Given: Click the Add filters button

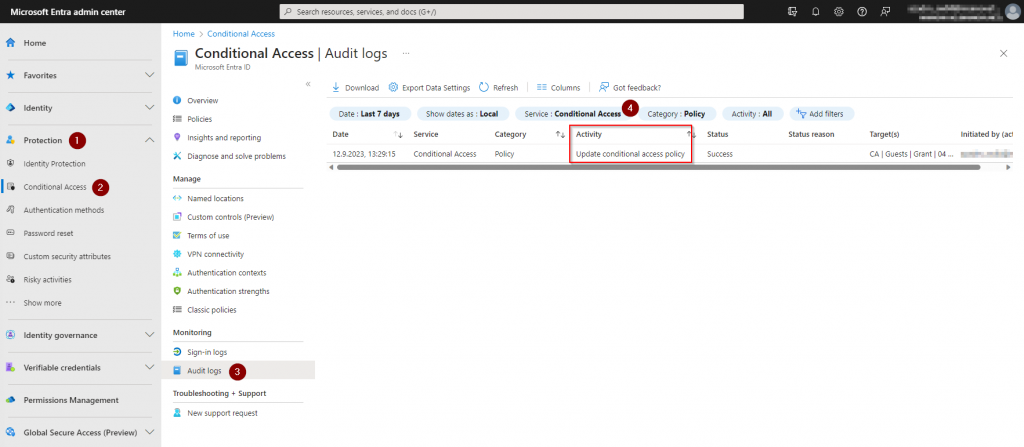Looking at the screenshot, I should point(821,114).
